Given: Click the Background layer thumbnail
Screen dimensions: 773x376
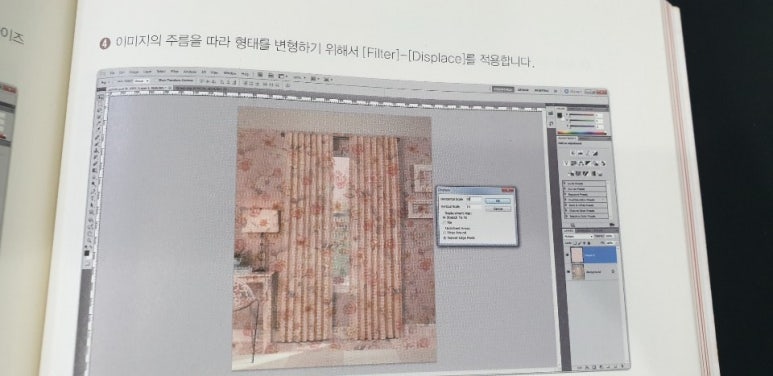Looking at the screenshot, I should pyautogui.click(x=578, y=272).
